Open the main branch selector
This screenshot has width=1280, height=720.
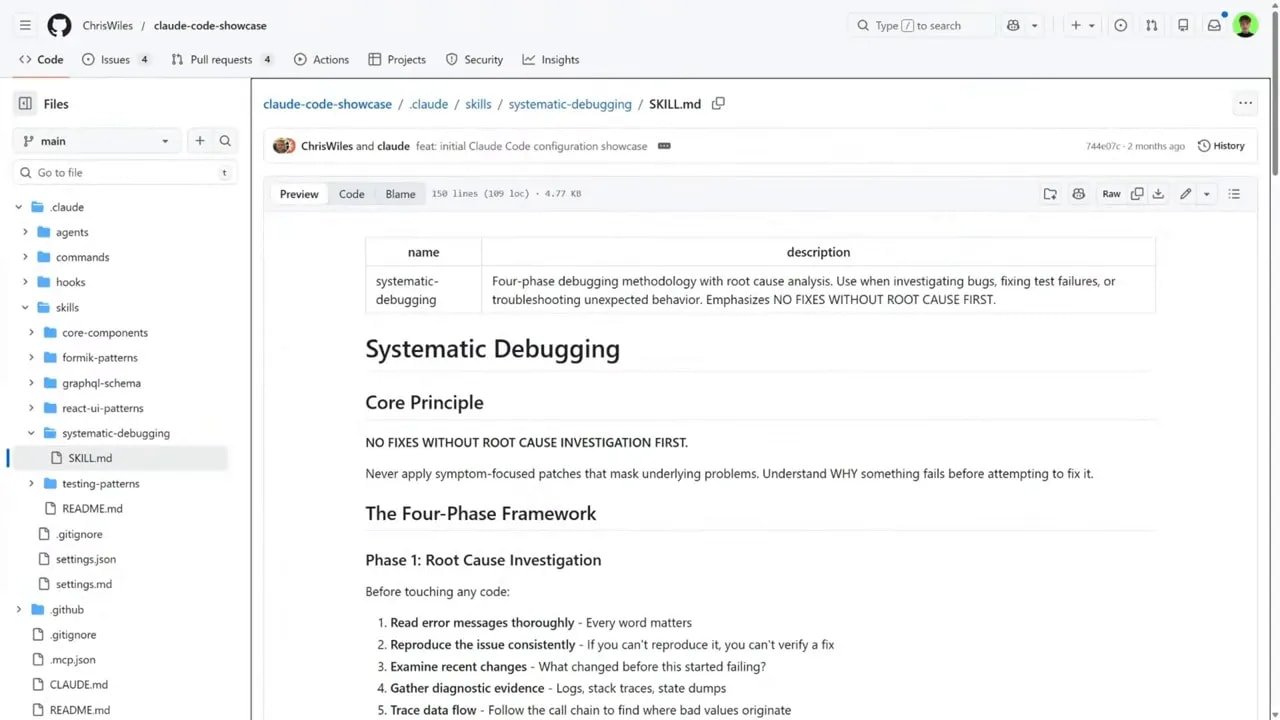click(x=95, y=141)
